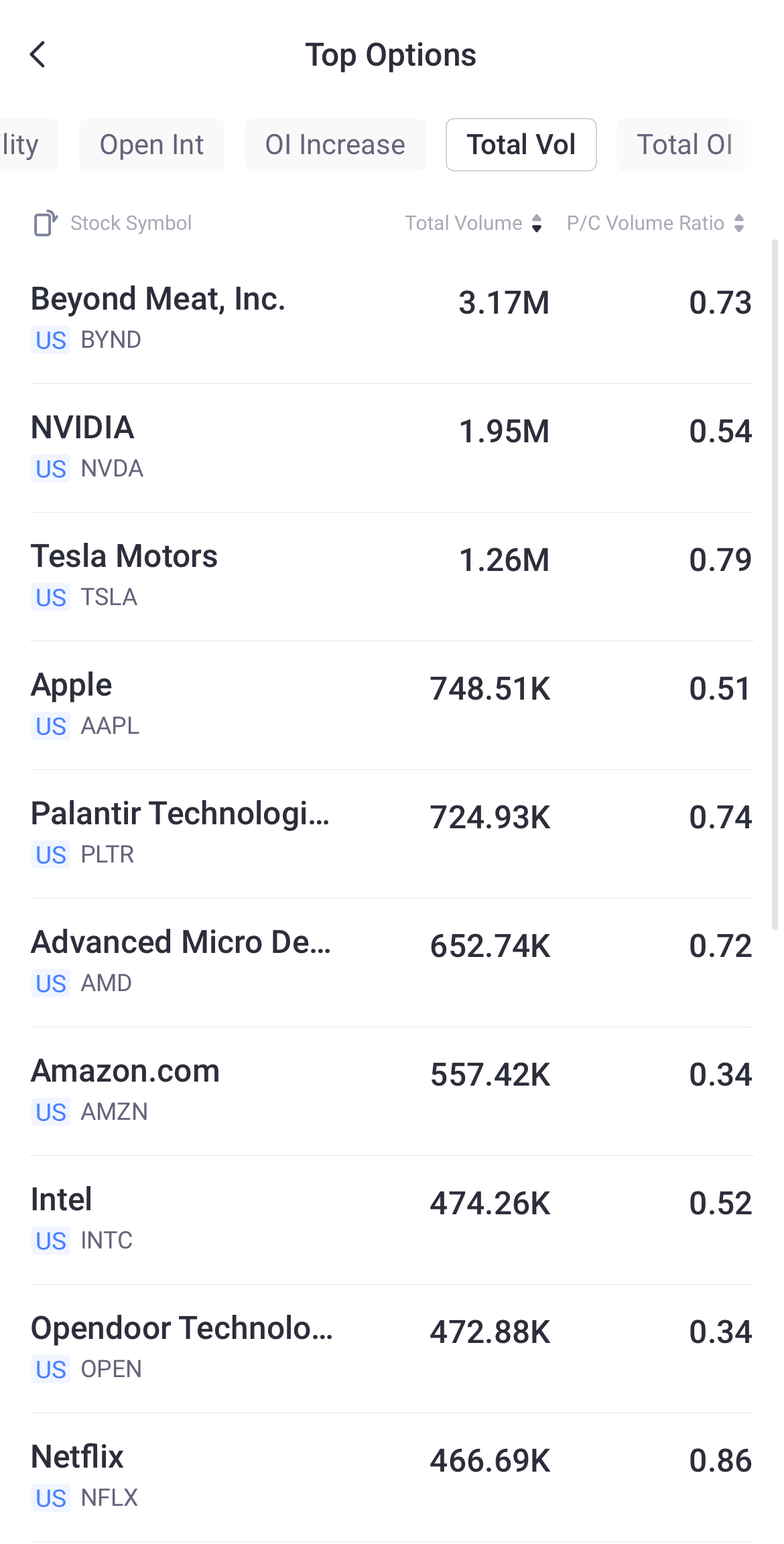Open the Total OI tab
The width and height of the screenshot is (784, 1544).
684,145
